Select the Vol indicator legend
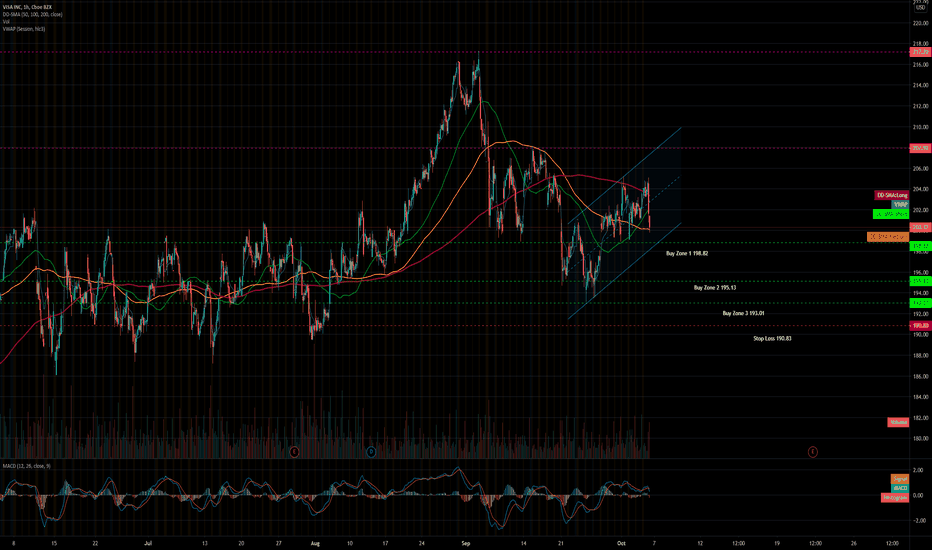The image size is (932, 550). 6,21
